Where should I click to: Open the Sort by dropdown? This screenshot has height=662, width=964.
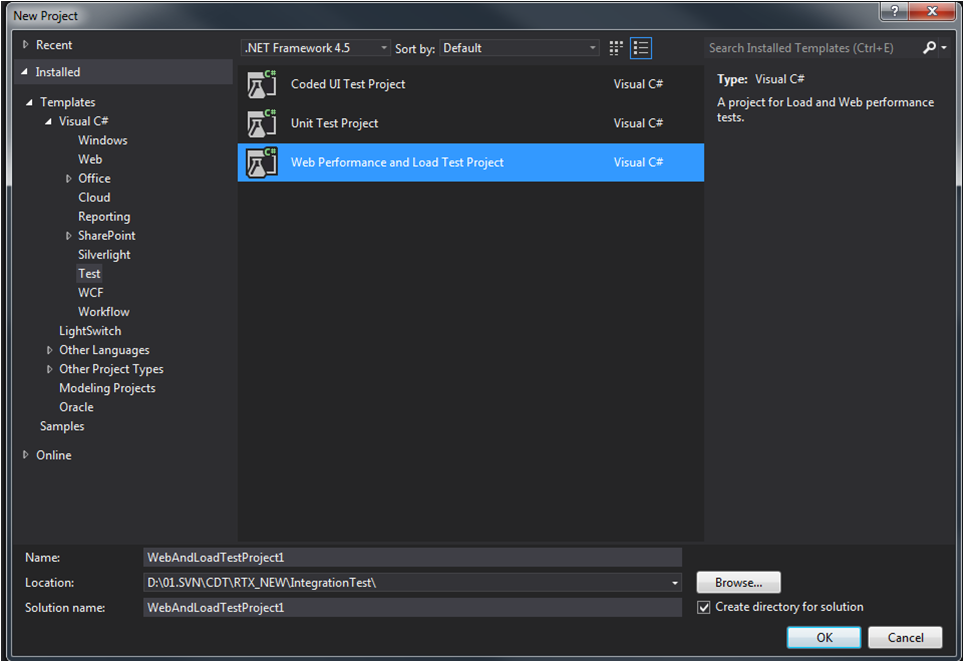520,48
